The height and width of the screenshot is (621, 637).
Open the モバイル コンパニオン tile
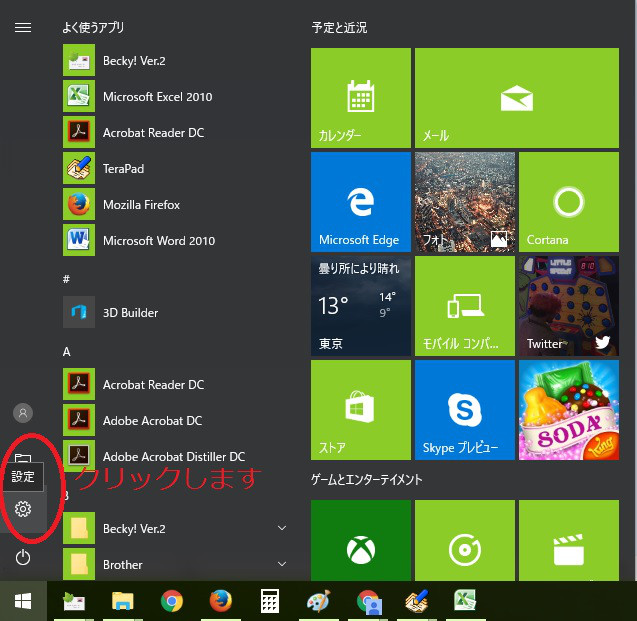(x=465, y=306)
